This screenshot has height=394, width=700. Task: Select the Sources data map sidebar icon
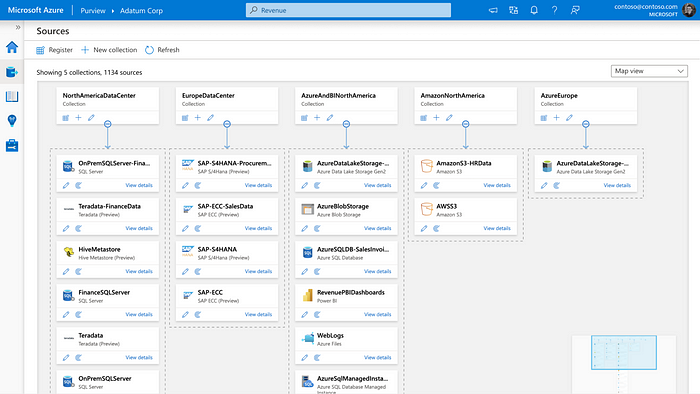(x=12, y=72)
